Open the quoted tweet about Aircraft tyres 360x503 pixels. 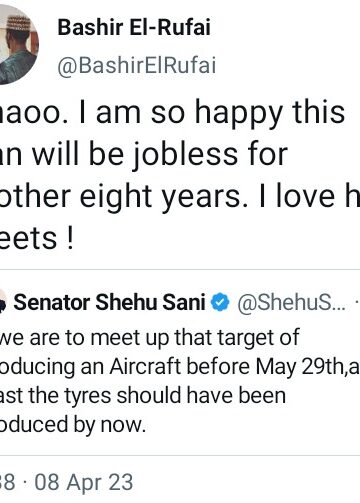coord(180,362)
